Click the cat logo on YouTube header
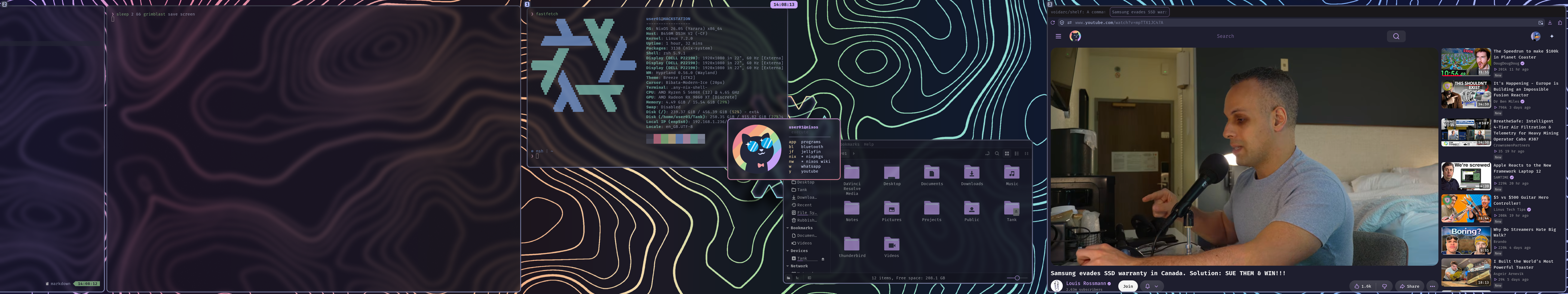Screen dimensions: 1568x294 click(1075, 36)
